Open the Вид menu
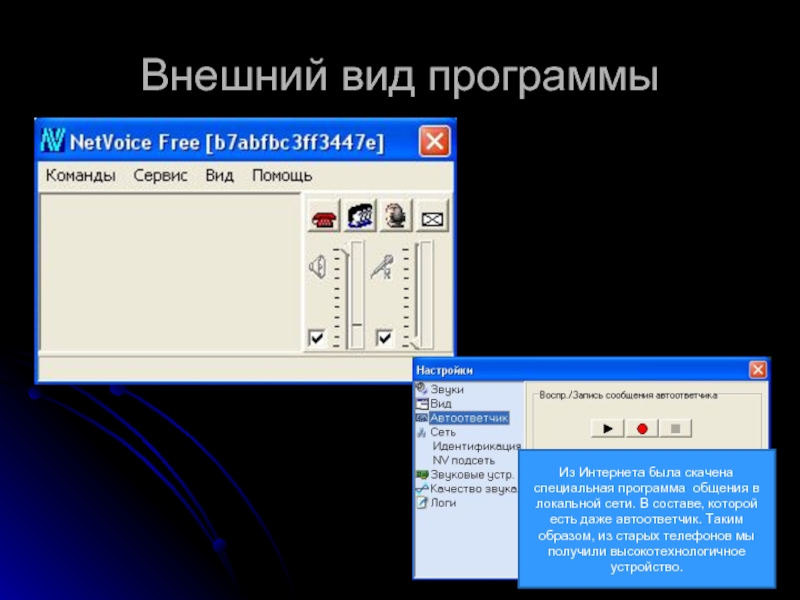800x600 pixels. [219, 176]
